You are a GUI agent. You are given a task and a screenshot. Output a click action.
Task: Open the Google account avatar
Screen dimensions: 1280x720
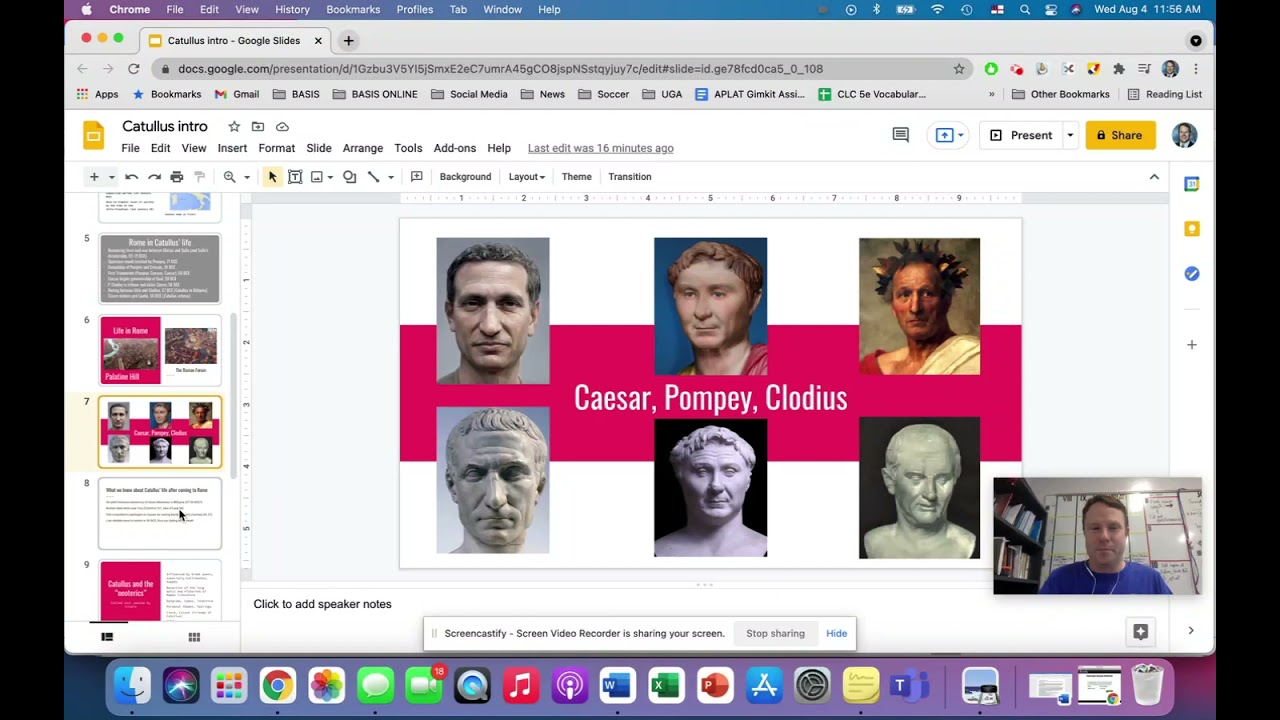point(1184,135)
